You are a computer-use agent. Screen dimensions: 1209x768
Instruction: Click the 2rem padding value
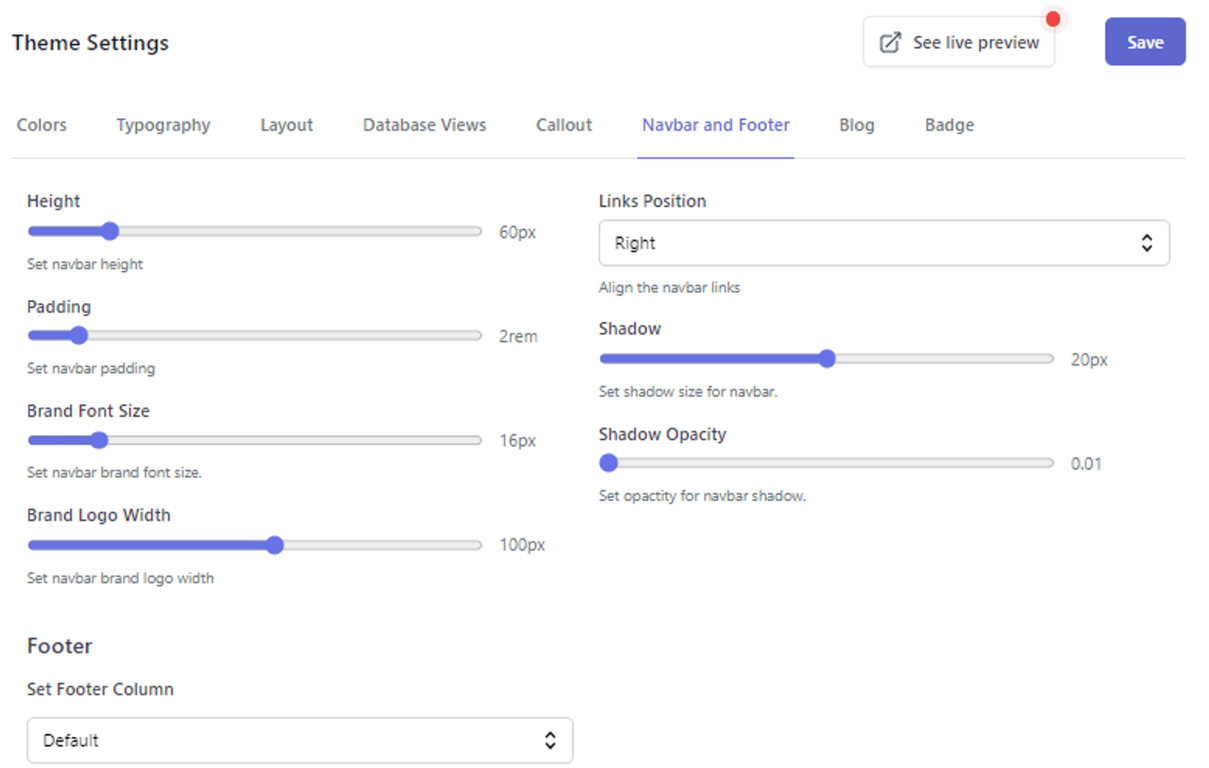[518, 337]
